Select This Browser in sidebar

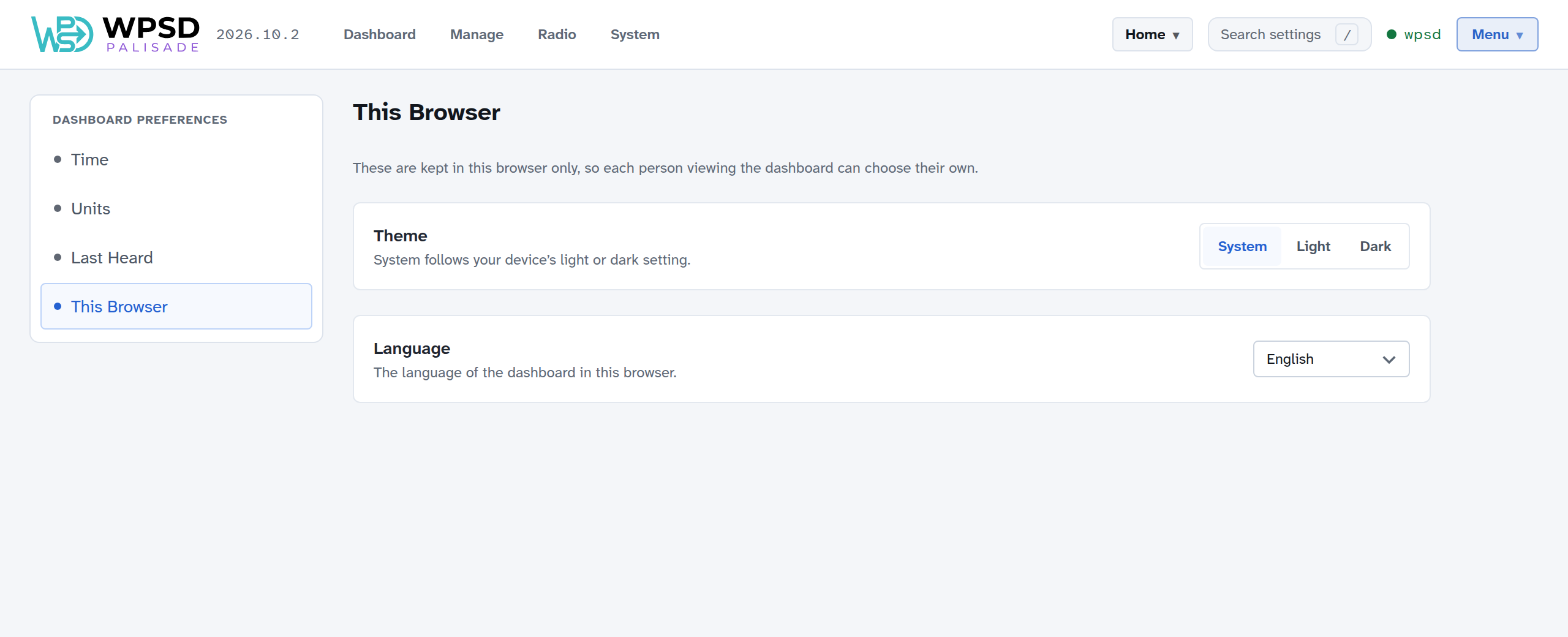click(176, 306)
